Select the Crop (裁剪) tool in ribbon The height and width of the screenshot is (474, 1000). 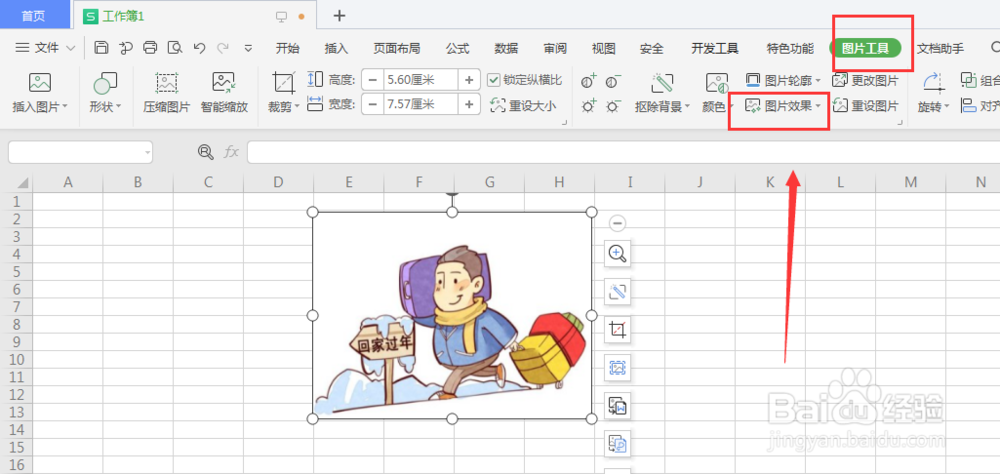click(283, 82)
